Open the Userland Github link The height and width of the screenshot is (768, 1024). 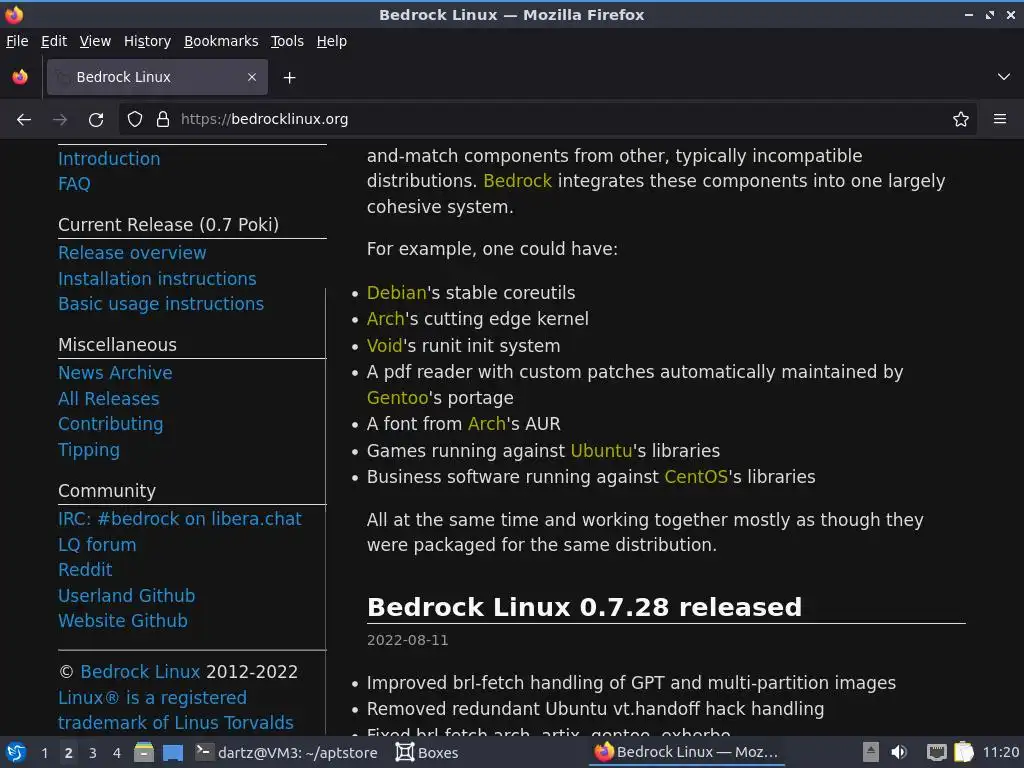[x=127, y=596]
